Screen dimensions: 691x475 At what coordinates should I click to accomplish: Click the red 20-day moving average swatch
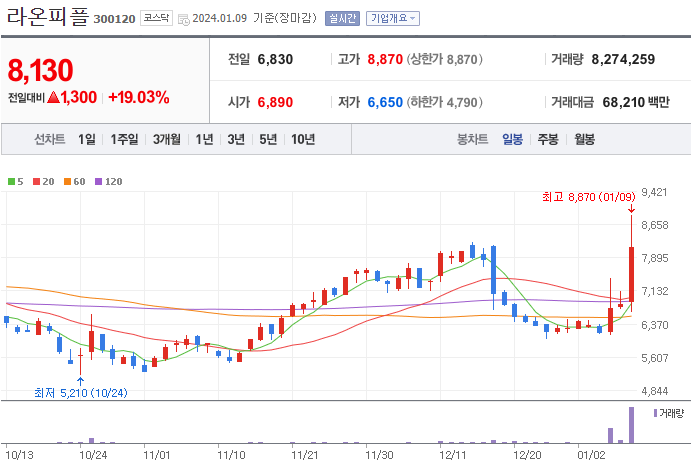[37, 182]
